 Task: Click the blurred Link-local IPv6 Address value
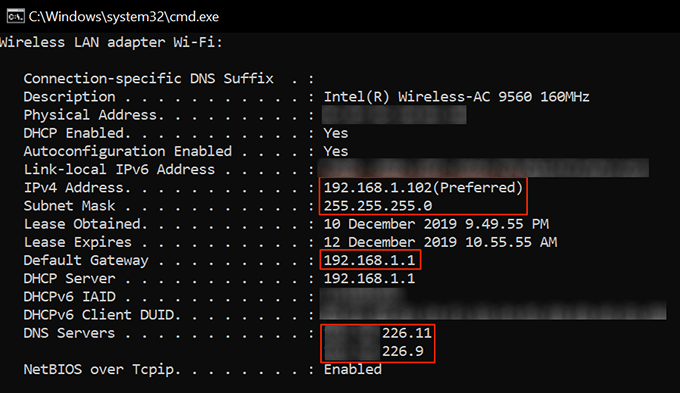tap(484, 168)
